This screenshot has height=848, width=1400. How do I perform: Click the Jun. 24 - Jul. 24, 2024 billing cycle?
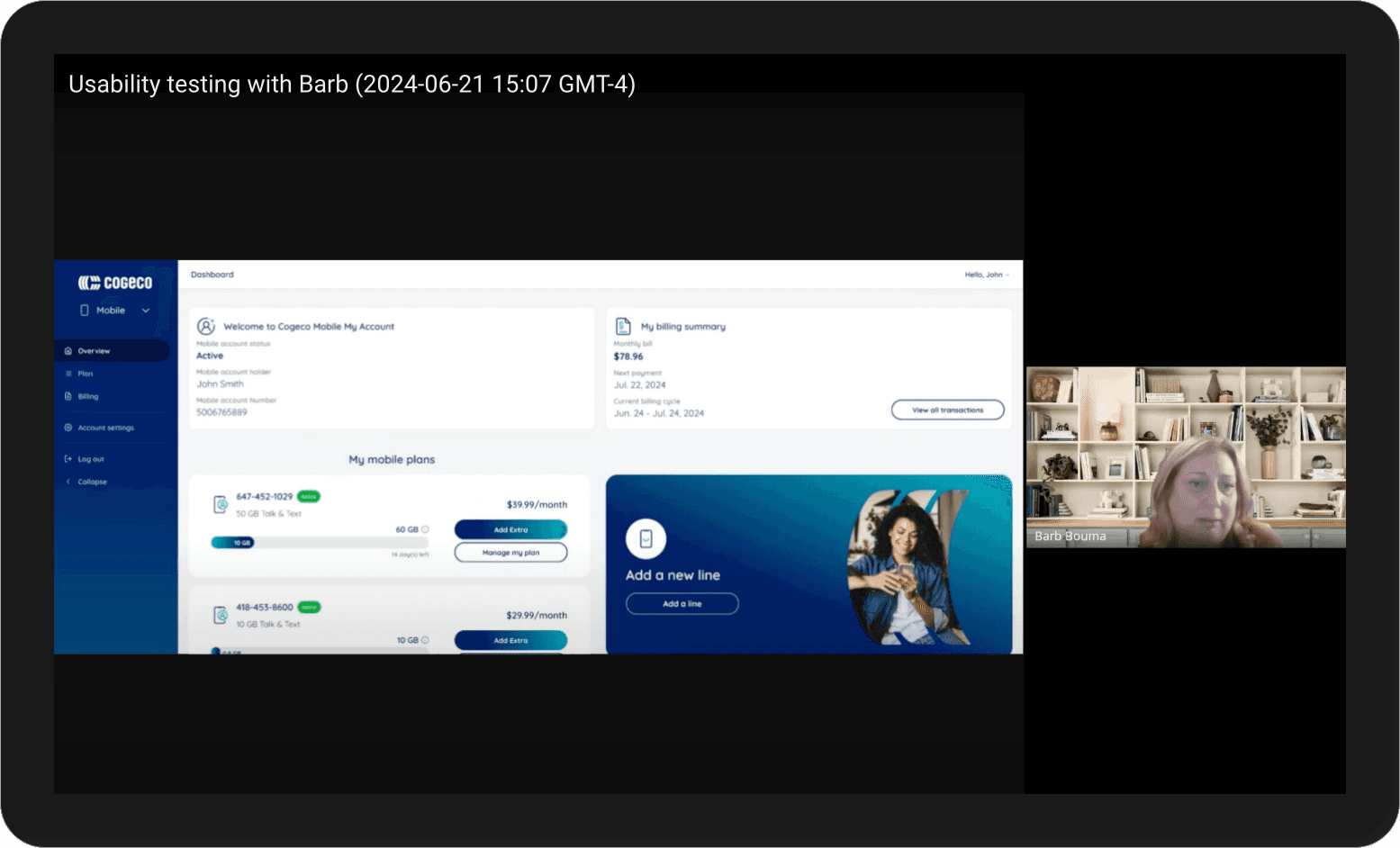[659, 413]
